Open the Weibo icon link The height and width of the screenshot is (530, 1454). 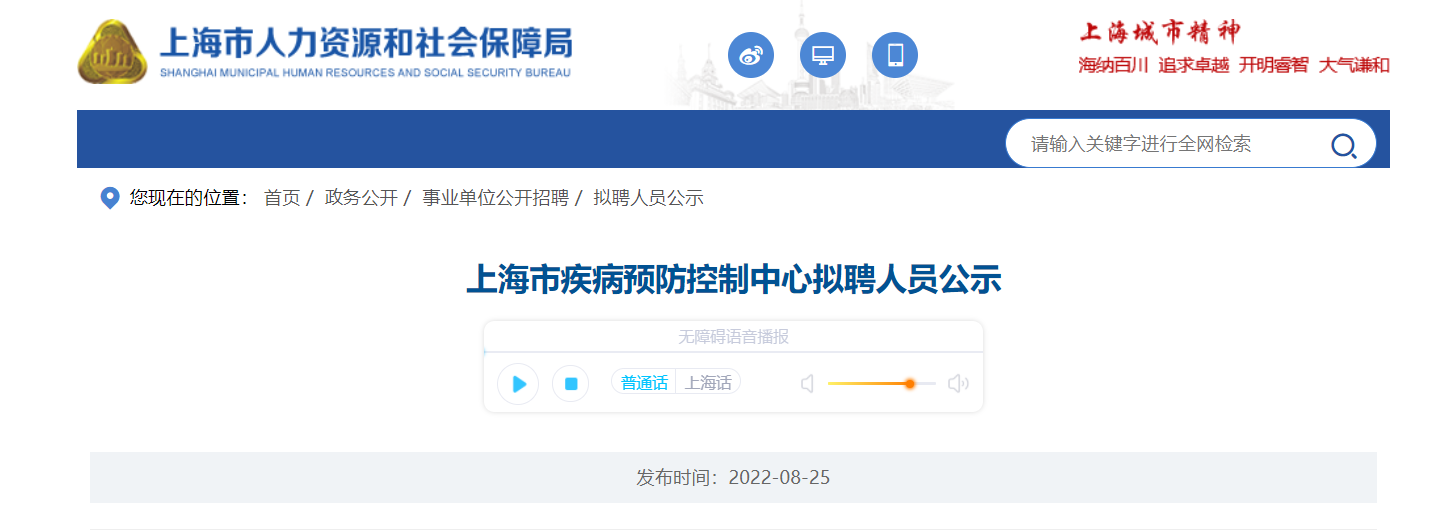click(751, 55)
